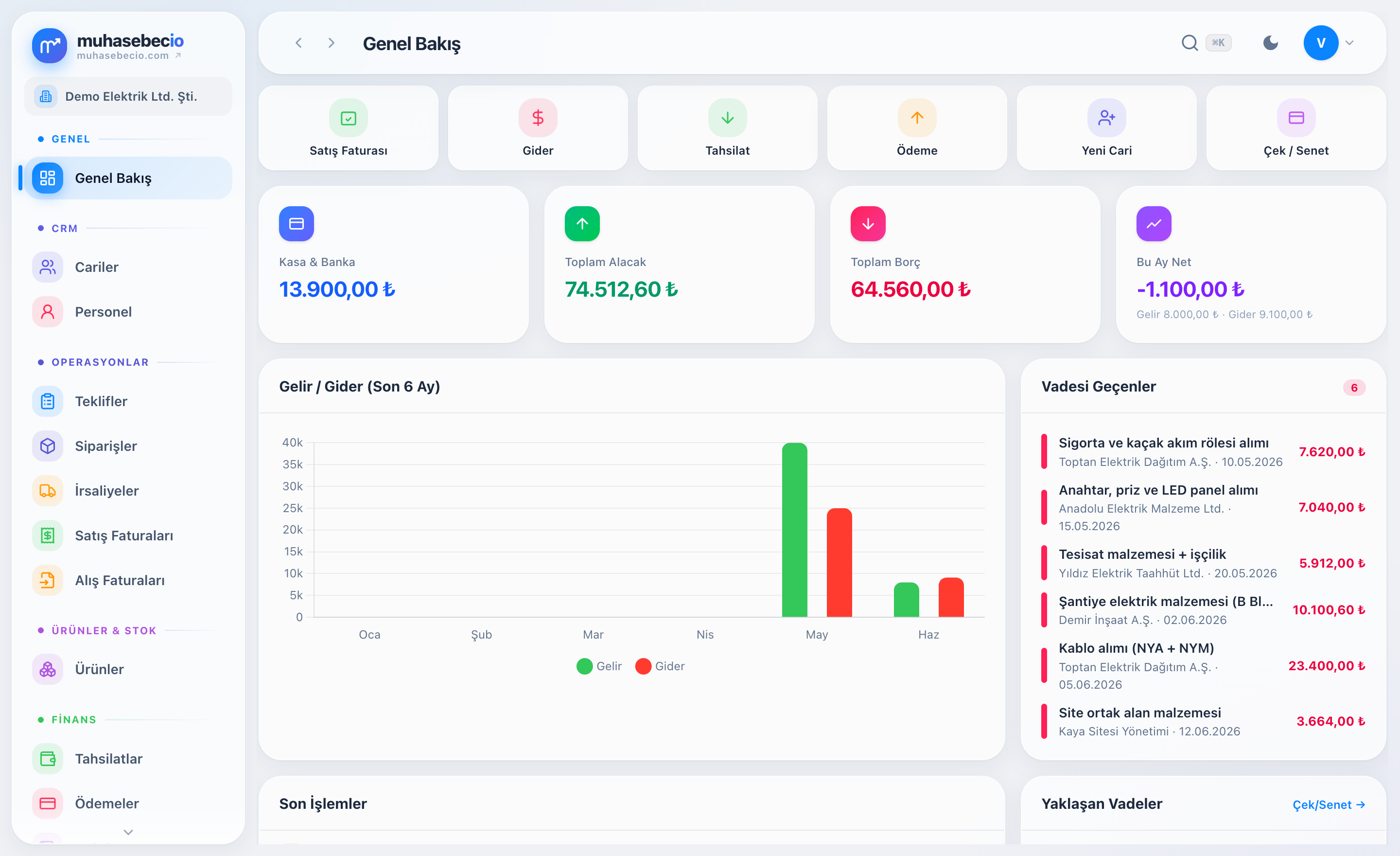Viewport: 1400px width, 856px height.
Task: Expand sidebar with bottom chevron
Action: click(128, 832)
